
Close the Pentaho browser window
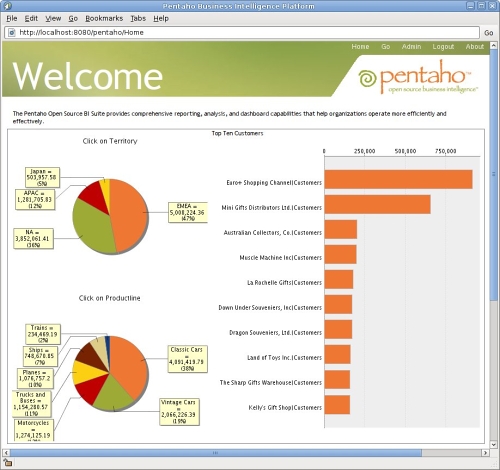tap(492, 6)
